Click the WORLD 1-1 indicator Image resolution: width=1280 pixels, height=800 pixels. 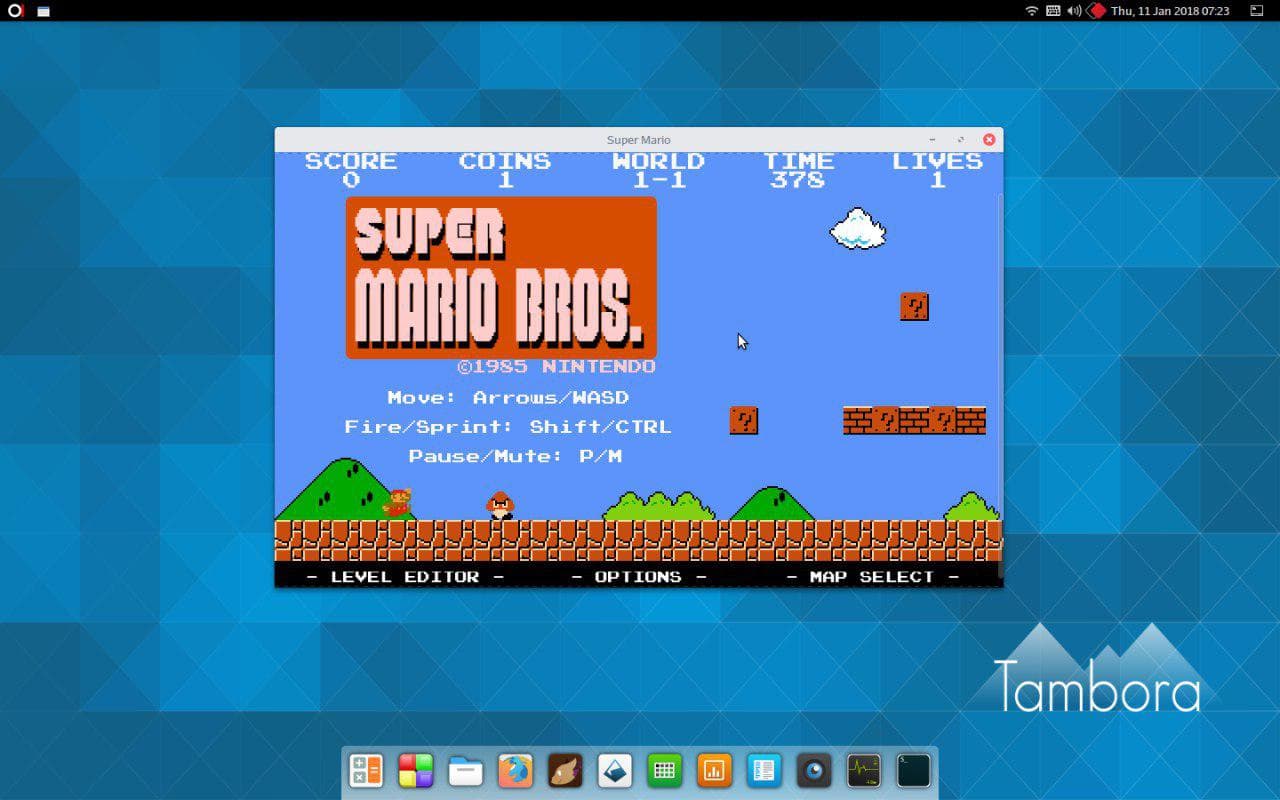tap(659, 170)
